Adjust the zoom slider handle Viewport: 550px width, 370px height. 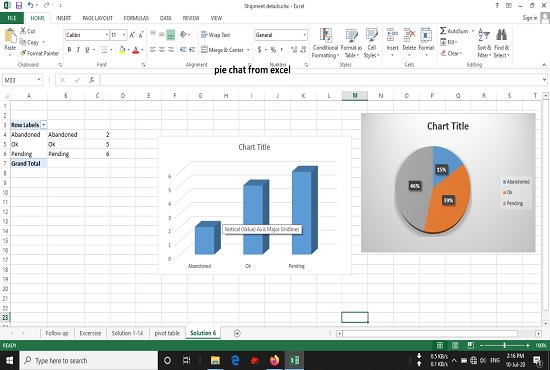click(x=505, y=346)
